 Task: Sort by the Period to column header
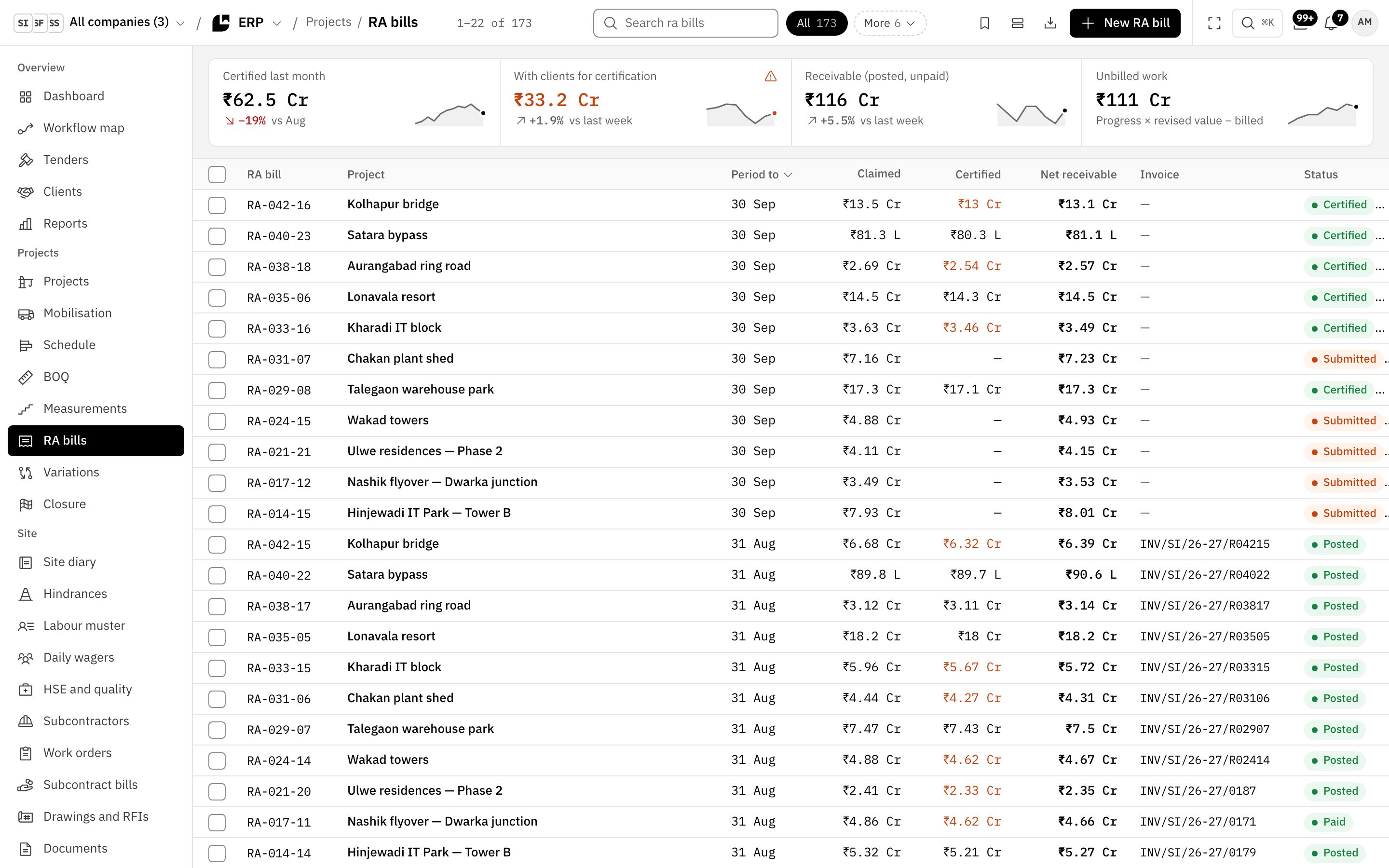pos(761,175)
